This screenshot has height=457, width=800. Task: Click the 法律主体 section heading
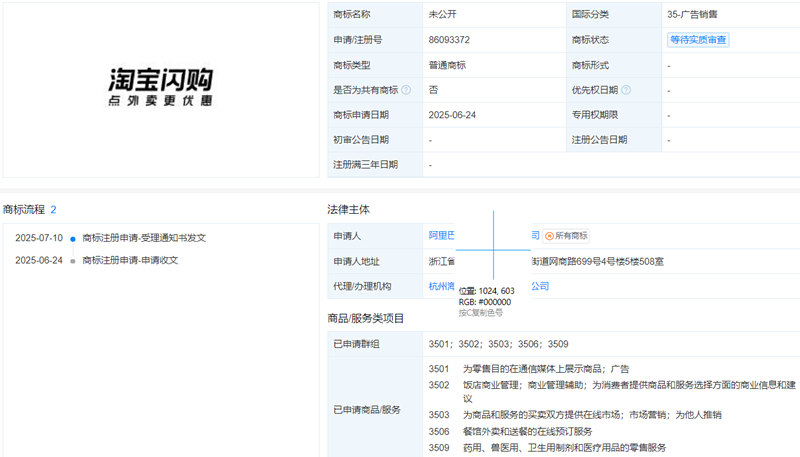348,210
